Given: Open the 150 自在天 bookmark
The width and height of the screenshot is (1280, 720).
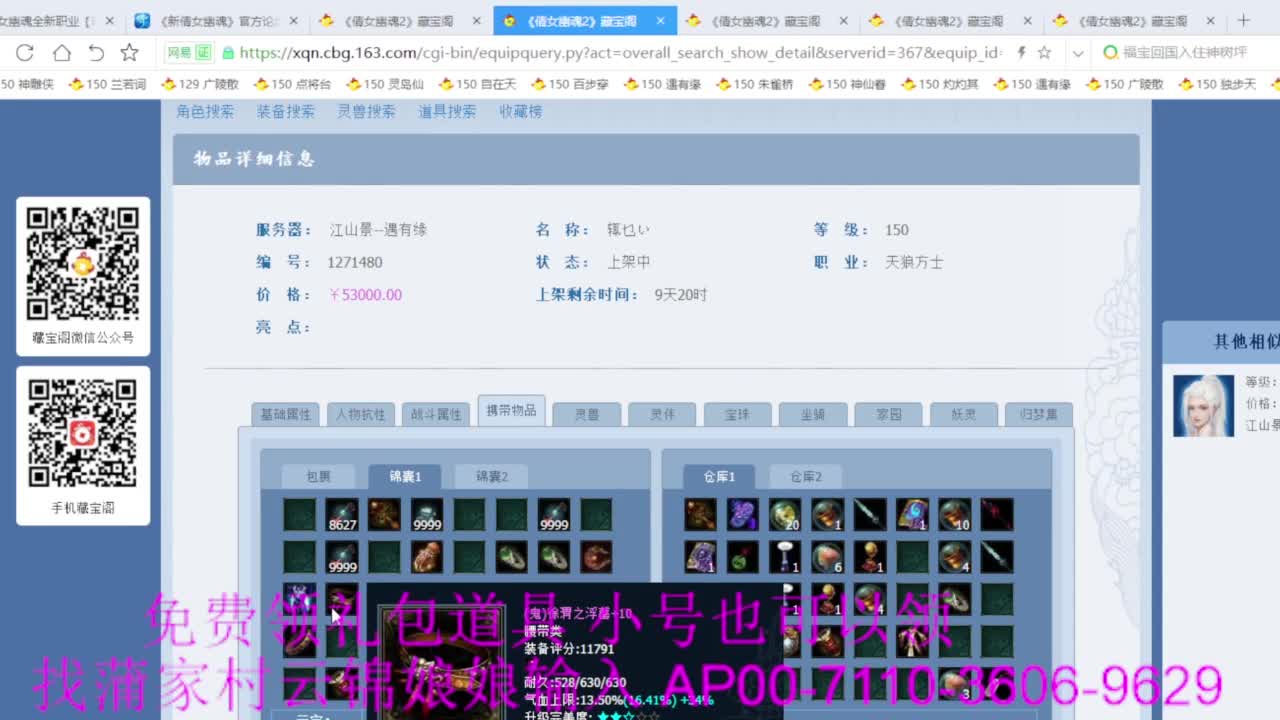Looking at the screenshot, I should pyautogui.click(x=477, y=85).
